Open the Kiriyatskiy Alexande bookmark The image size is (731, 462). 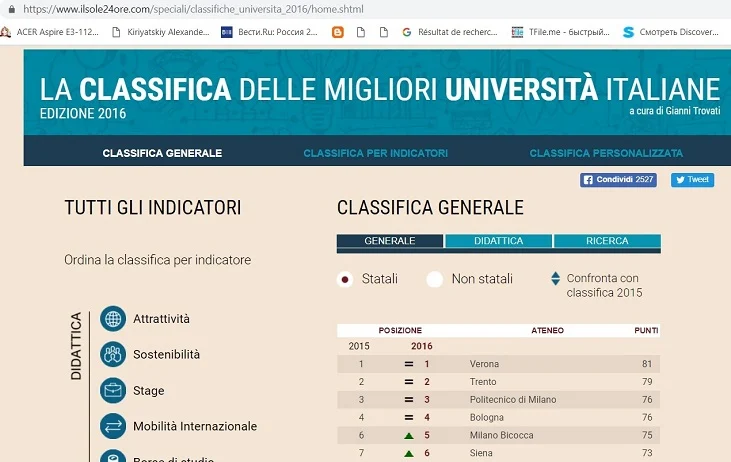tap(161, 32)
